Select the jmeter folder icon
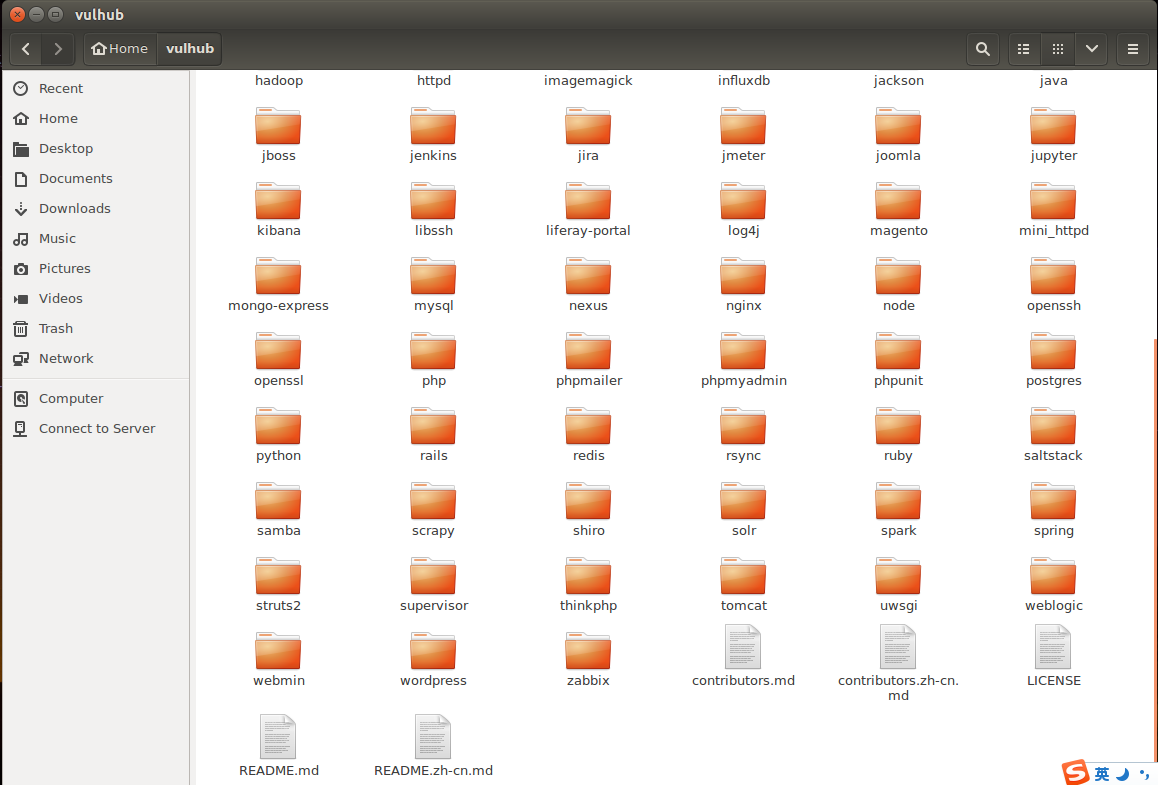The height and width of the screenshot is (785, 1158). click(x=743, y=126)
